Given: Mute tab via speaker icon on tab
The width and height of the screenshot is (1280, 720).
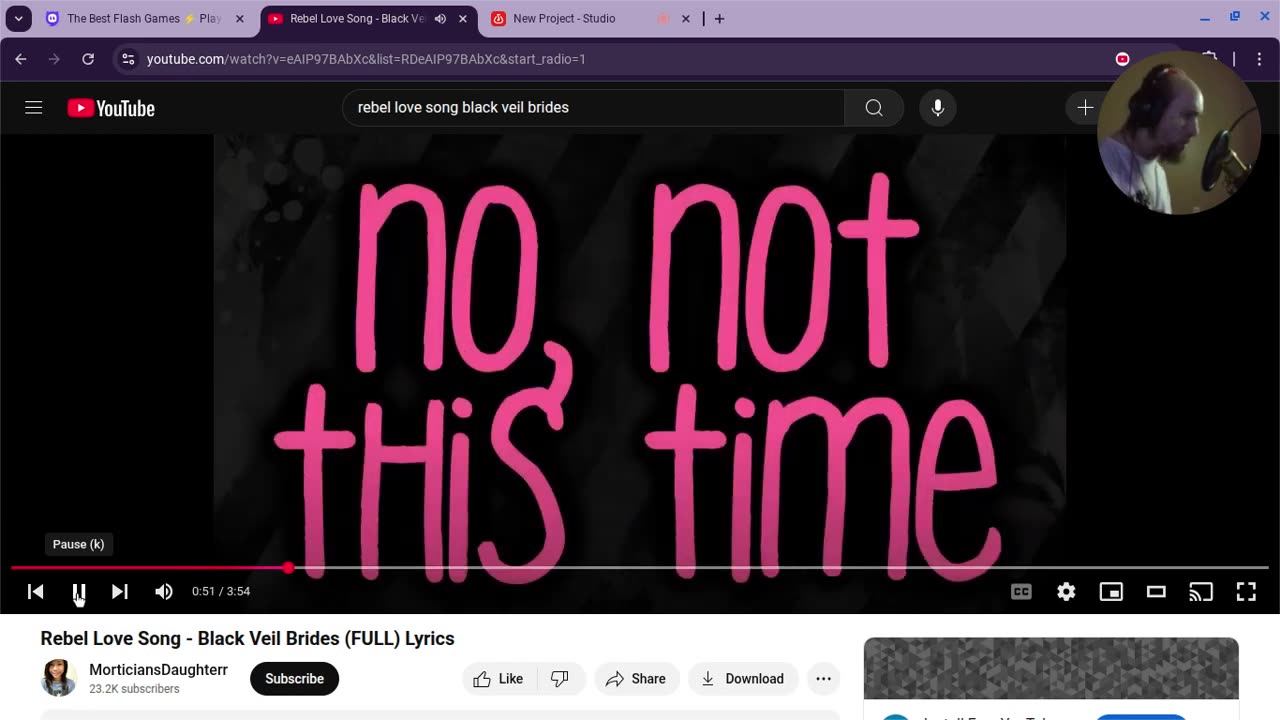Looking at the screenshot, I should pos(440,18).
